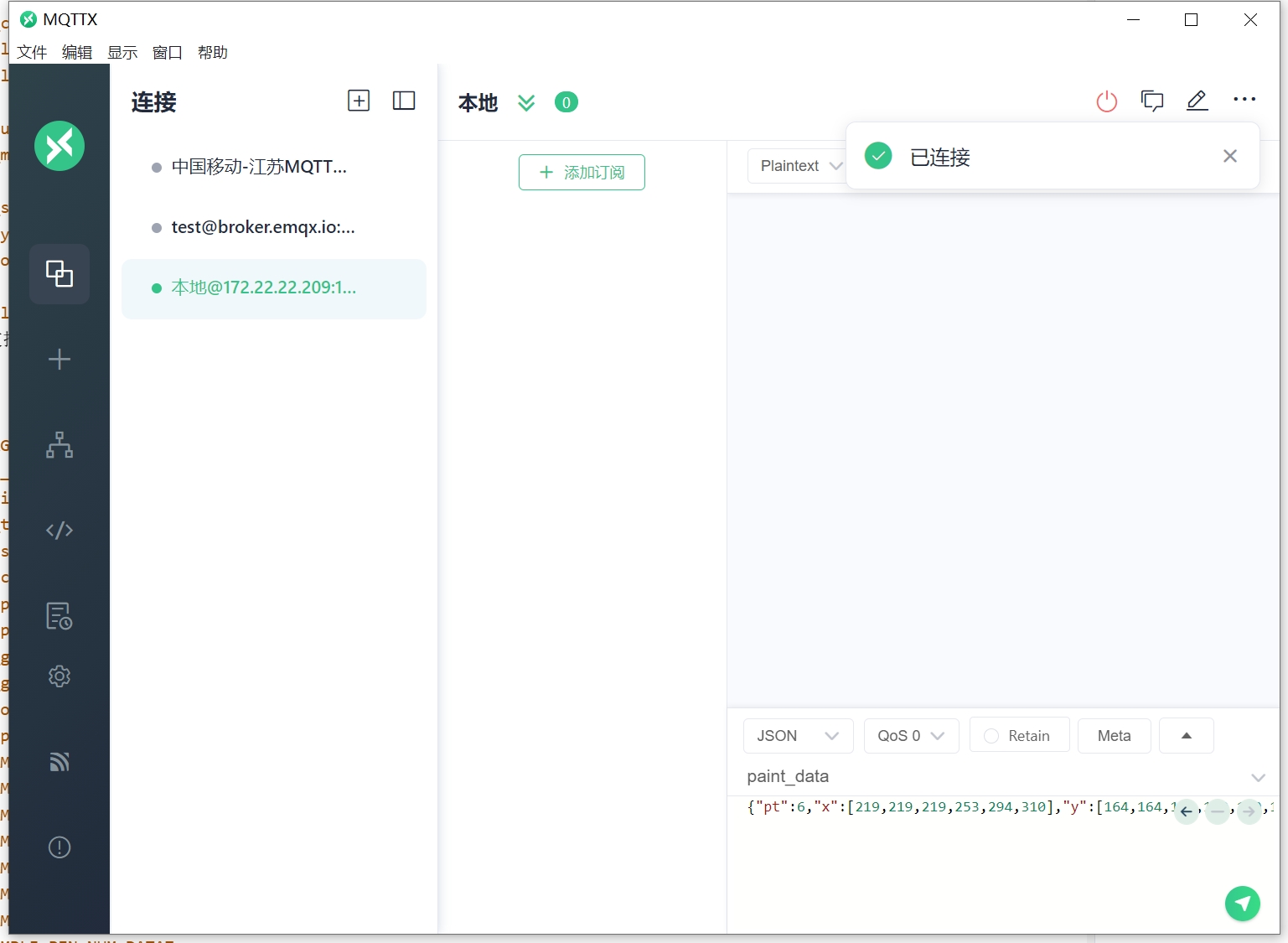Open the 窗口 menu
1288x943 pixels.
pos(168,52)
